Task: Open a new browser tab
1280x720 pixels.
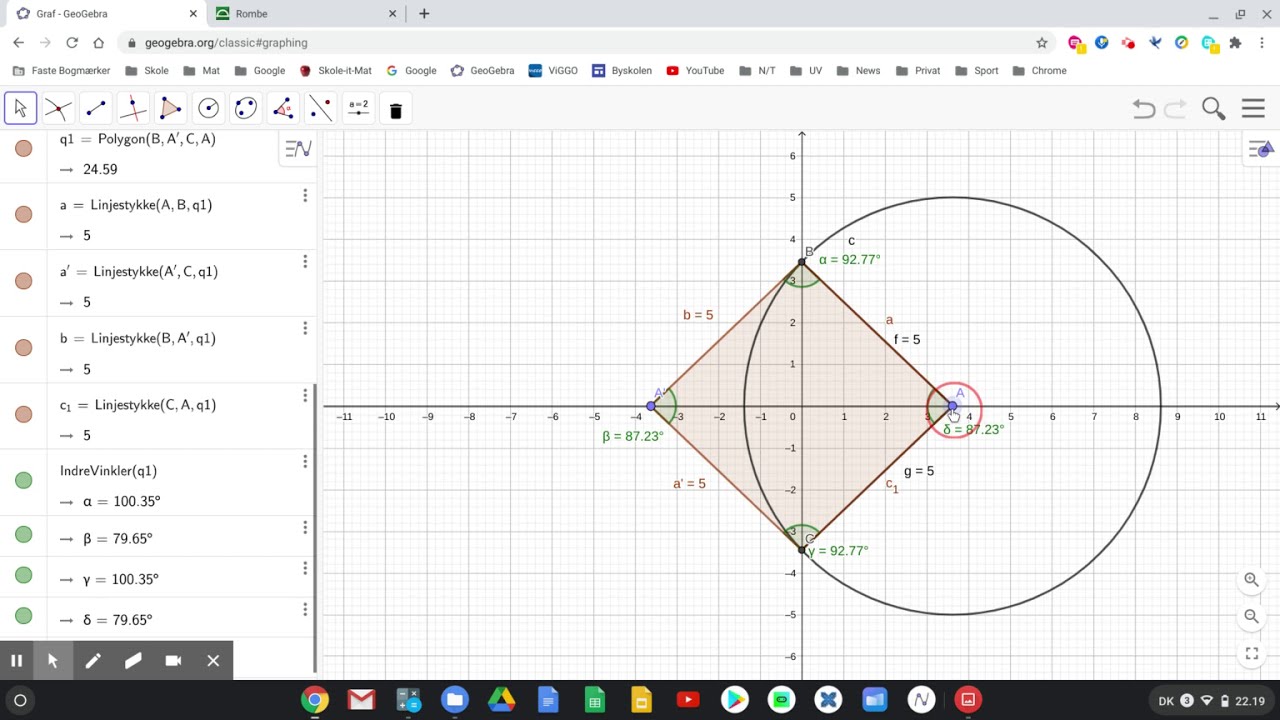Action: [x=424, y=14]
